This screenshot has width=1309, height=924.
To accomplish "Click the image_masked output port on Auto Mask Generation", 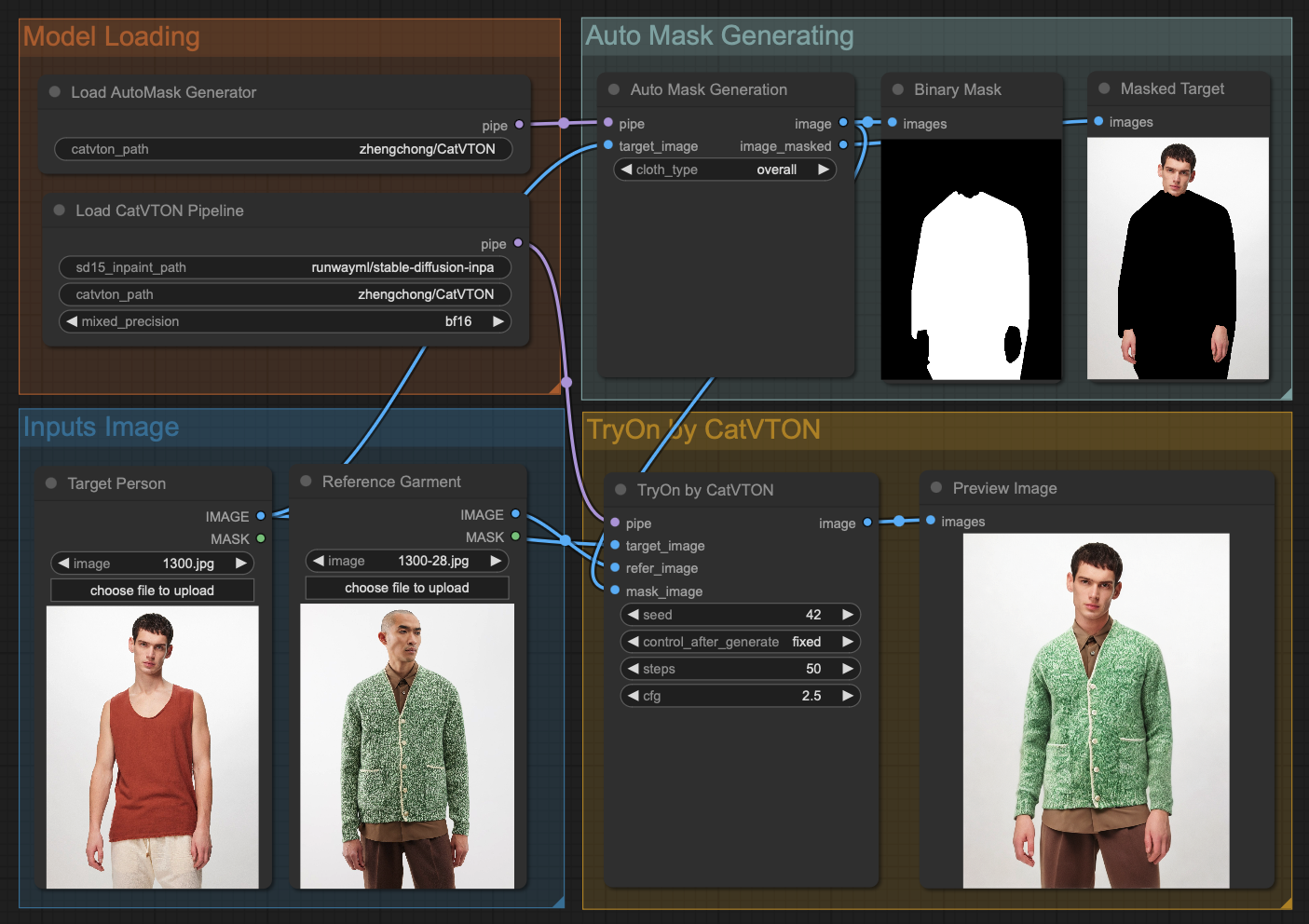I will point(843,145).
